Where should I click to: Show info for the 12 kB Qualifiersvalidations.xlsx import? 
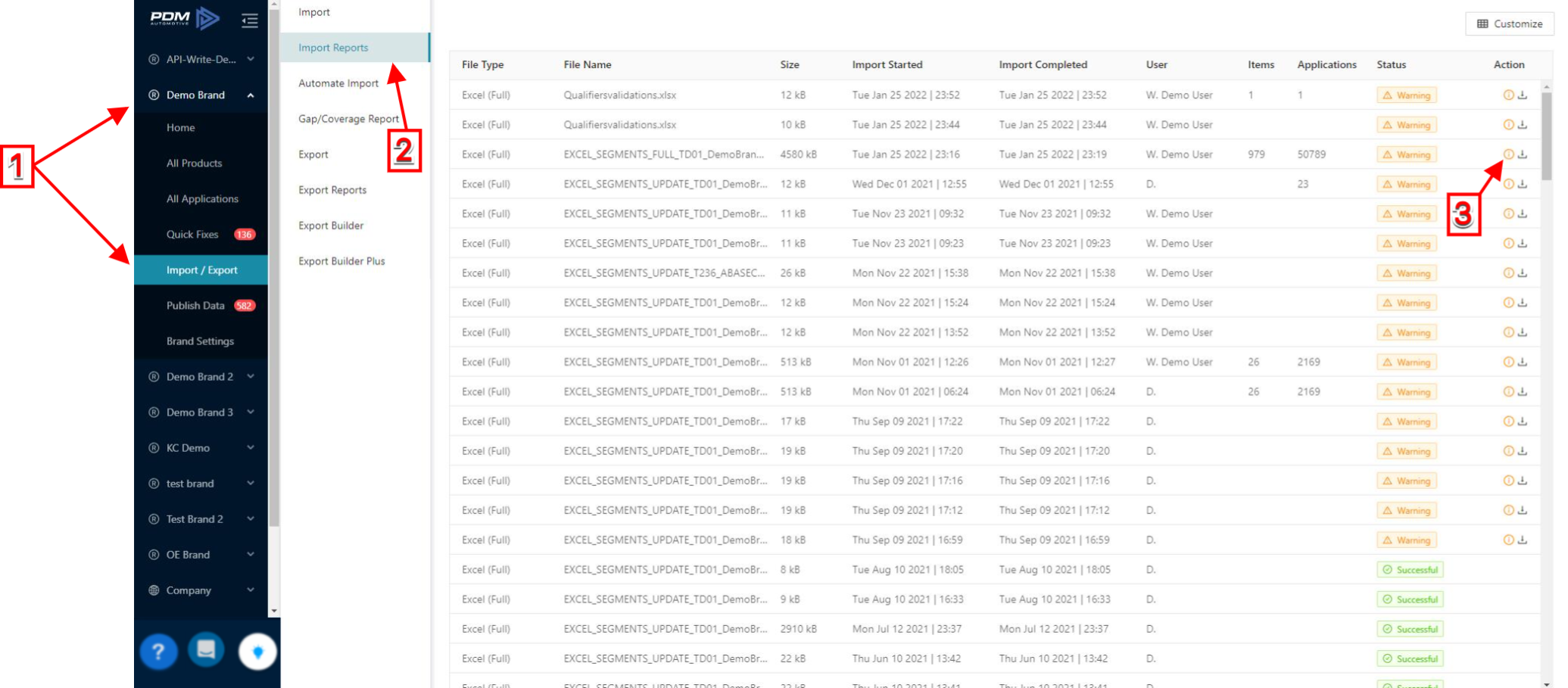point(1508,95)
